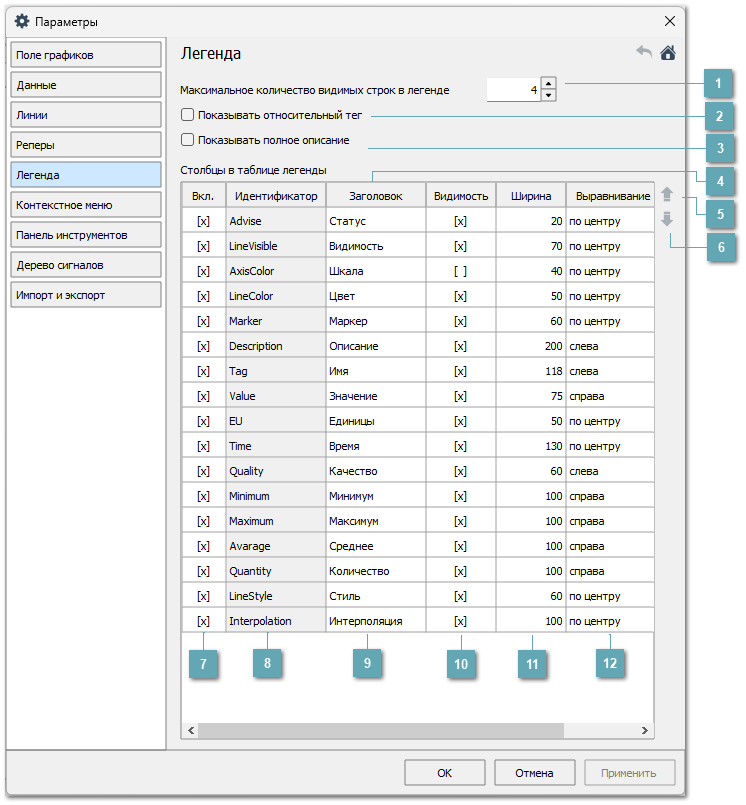Decrease max visible legend rows with down spinner
The height and width of the screenshot is (805, 746).
point(548,95)
